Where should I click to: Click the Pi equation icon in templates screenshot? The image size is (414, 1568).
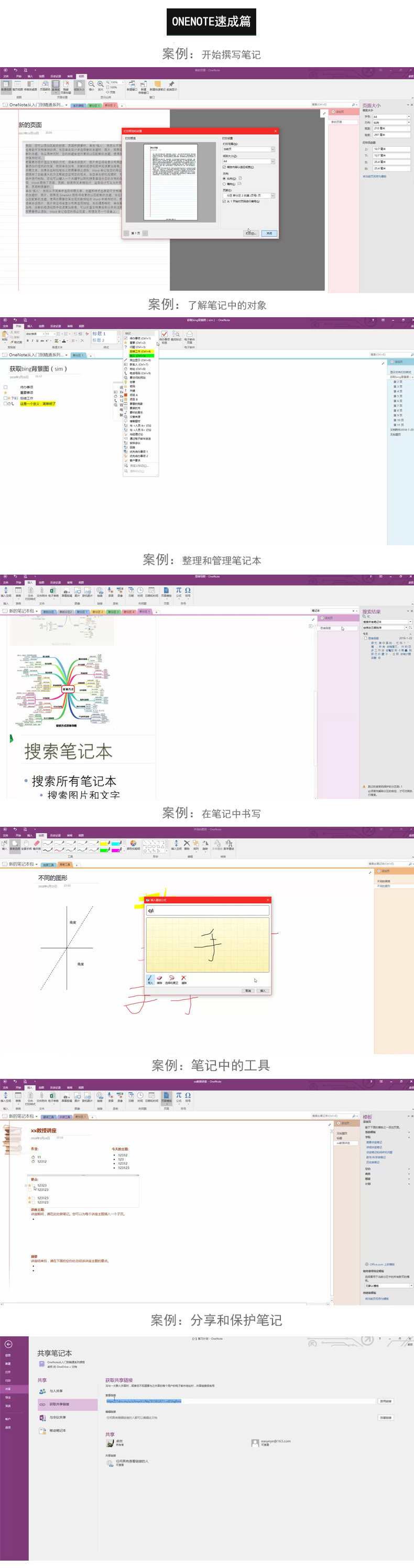(178, 1096)
